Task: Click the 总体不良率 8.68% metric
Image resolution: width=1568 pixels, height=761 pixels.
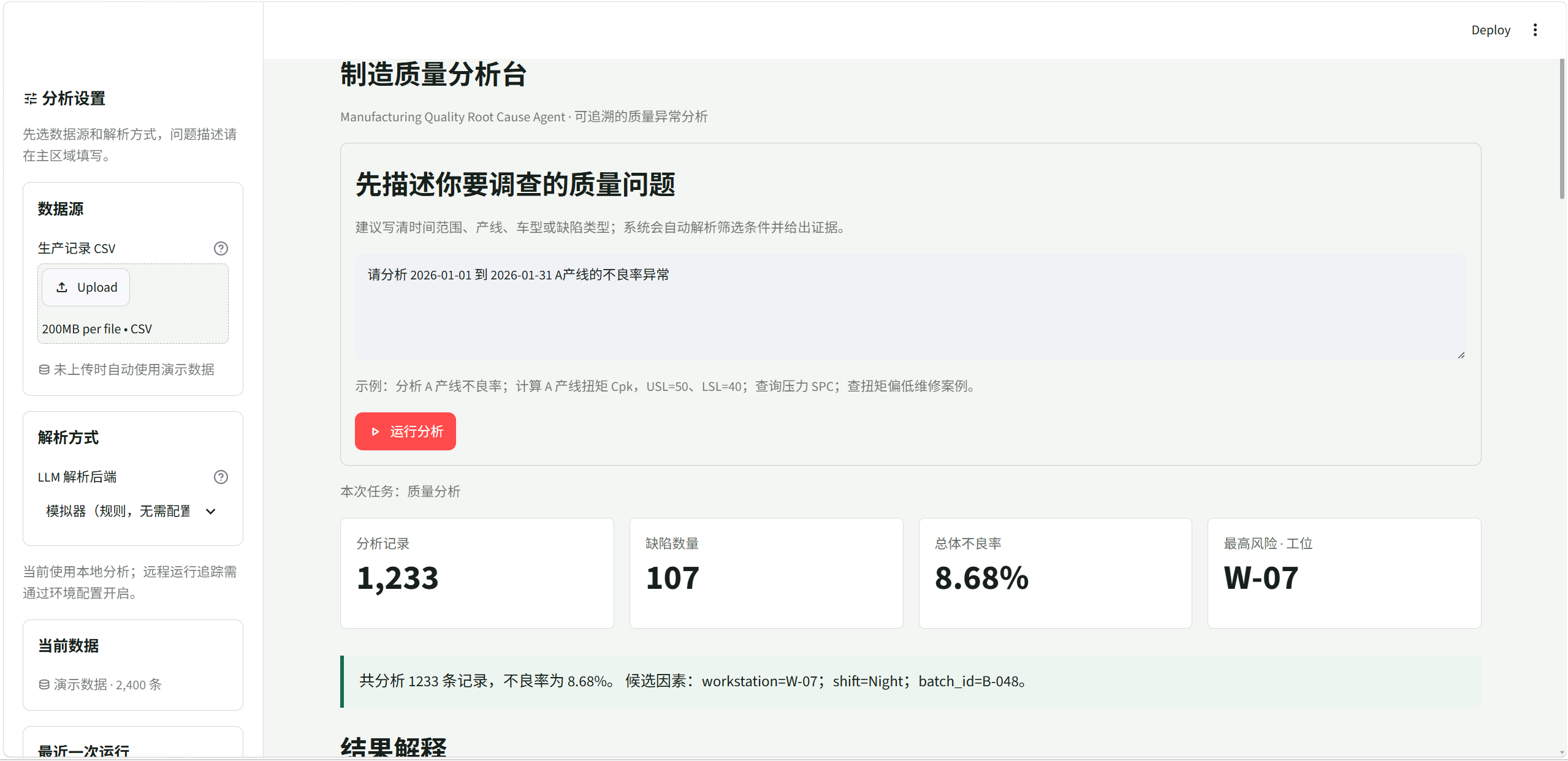Action: point(1055,573)
